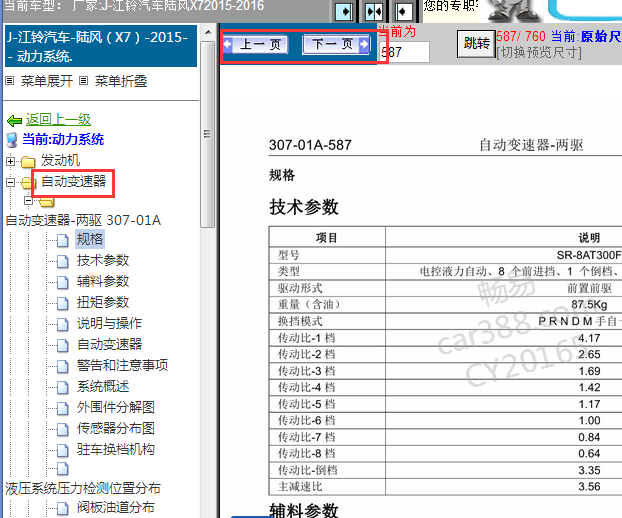Click 切换预览尺寸 link

[x=539, y=52]
